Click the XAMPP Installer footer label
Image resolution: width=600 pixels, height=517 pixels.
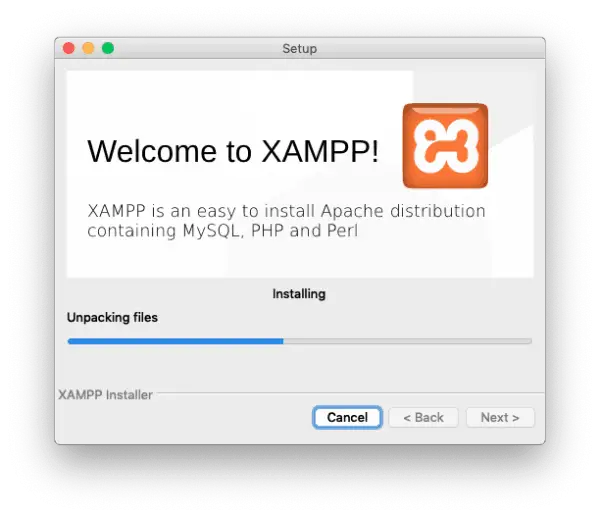coord(105,395)
